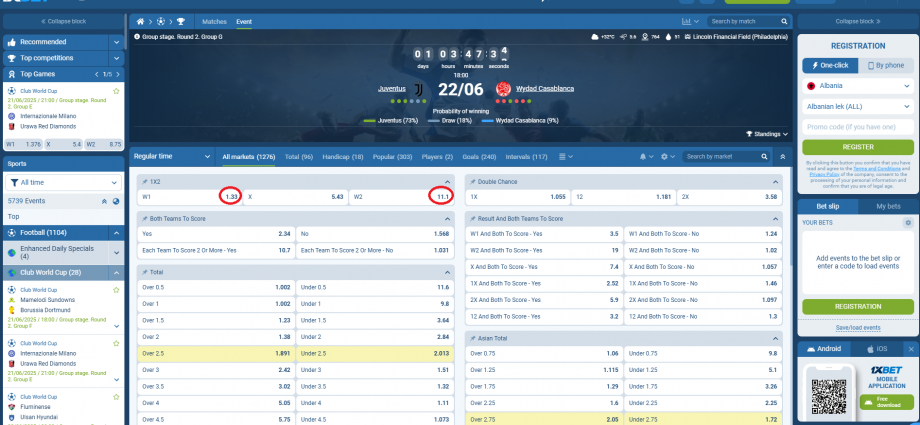This screenshot has width=920, height=425.
Task: Open bet slip settings gear
Action: 908,223
